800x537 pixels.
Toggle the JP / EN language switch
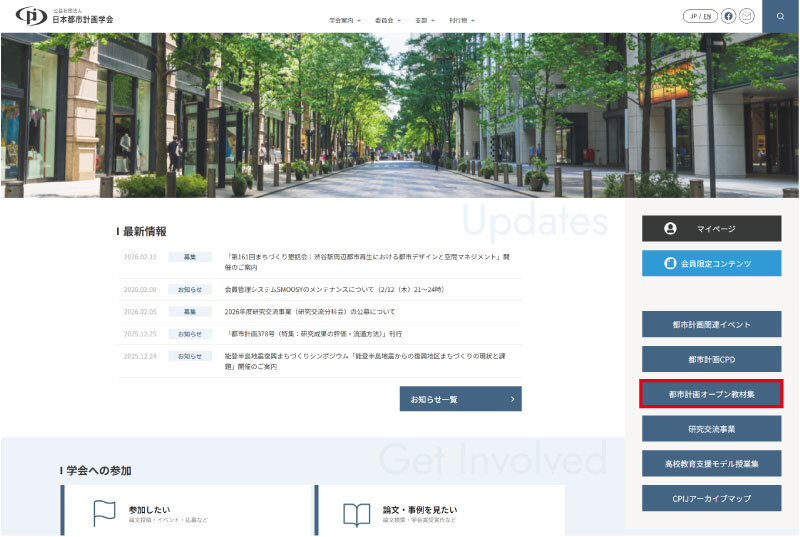click(x=700, y=16)
